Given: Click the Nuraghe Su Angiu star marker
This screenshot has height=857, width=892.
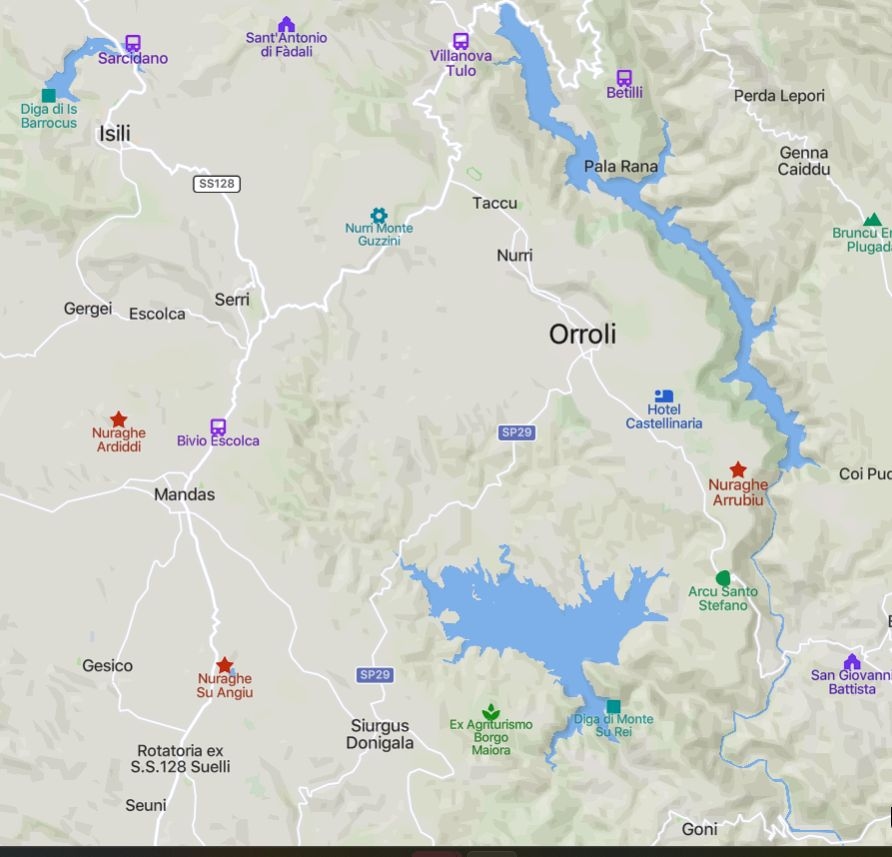Looking at the screenshot, I should 225,664.
